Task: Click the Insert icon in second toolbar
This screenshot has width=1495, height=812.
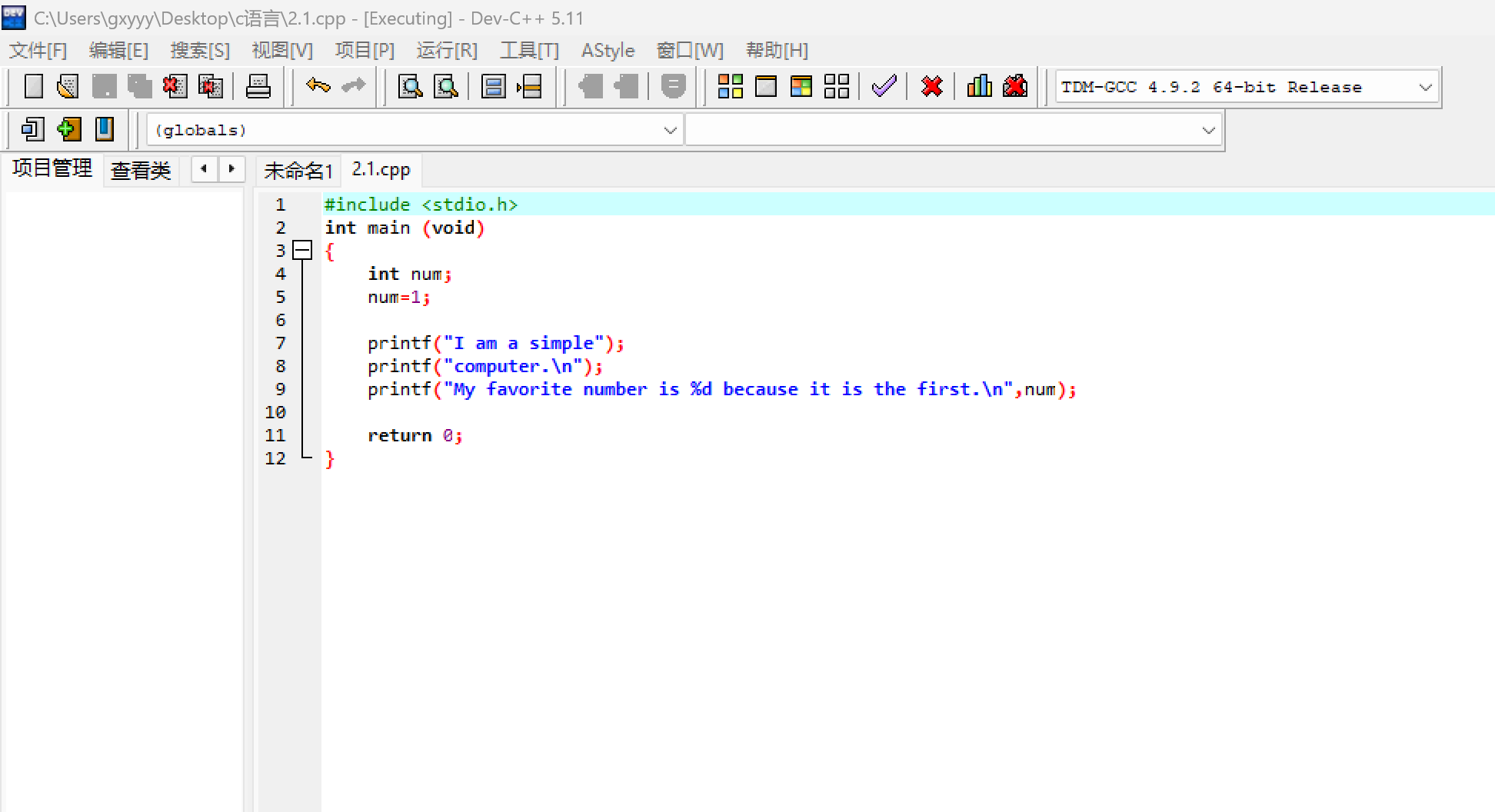Action: tap(32, 129)
